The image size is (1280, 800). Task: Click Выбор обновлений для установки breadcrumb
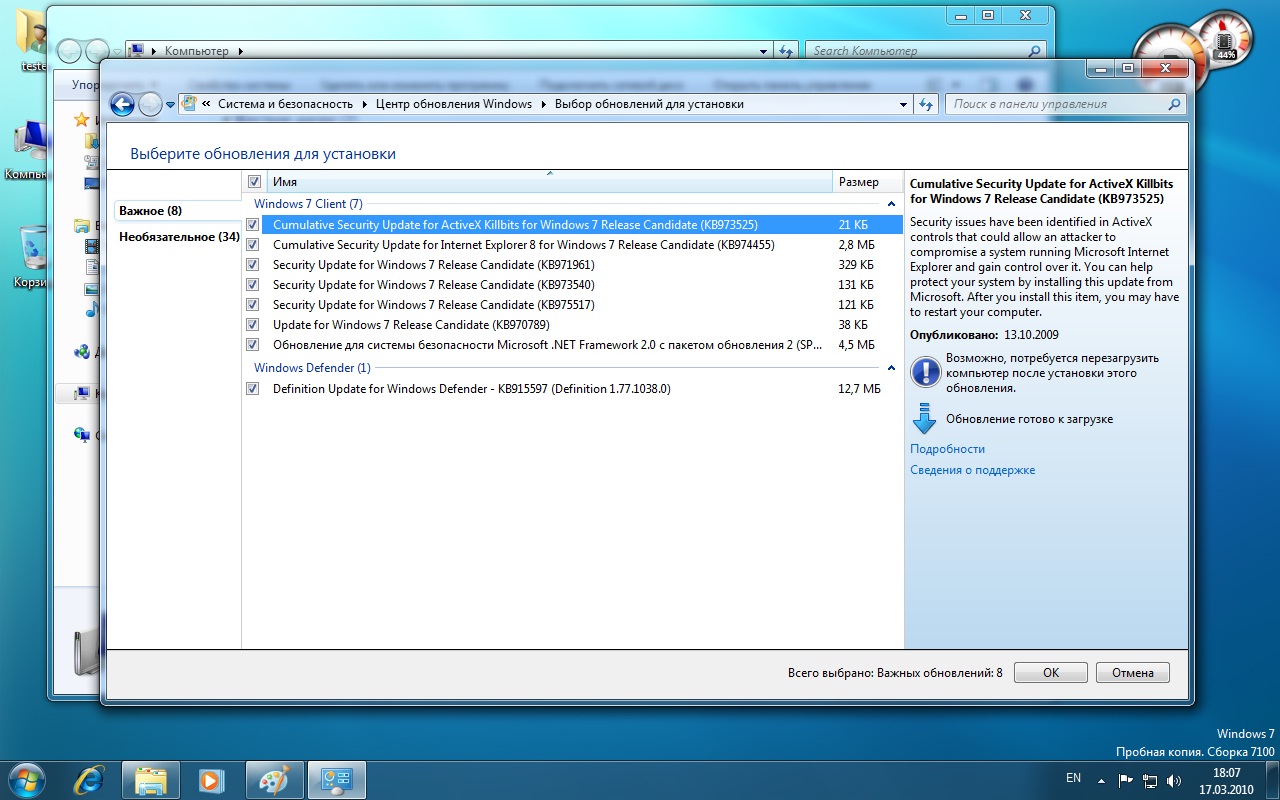[x=649, y=104]
